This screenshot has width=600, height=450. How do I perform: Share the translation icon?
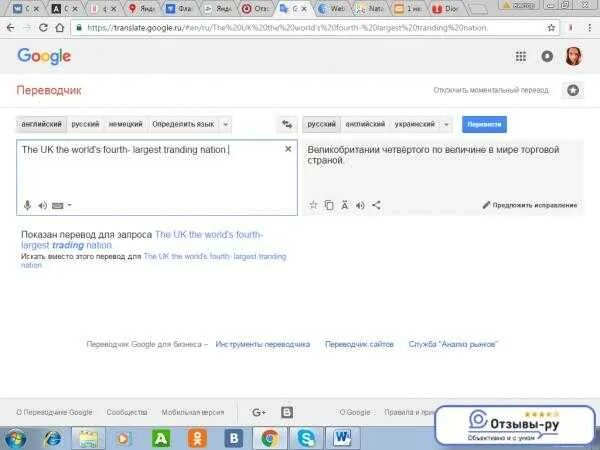[x=377, y=205]
